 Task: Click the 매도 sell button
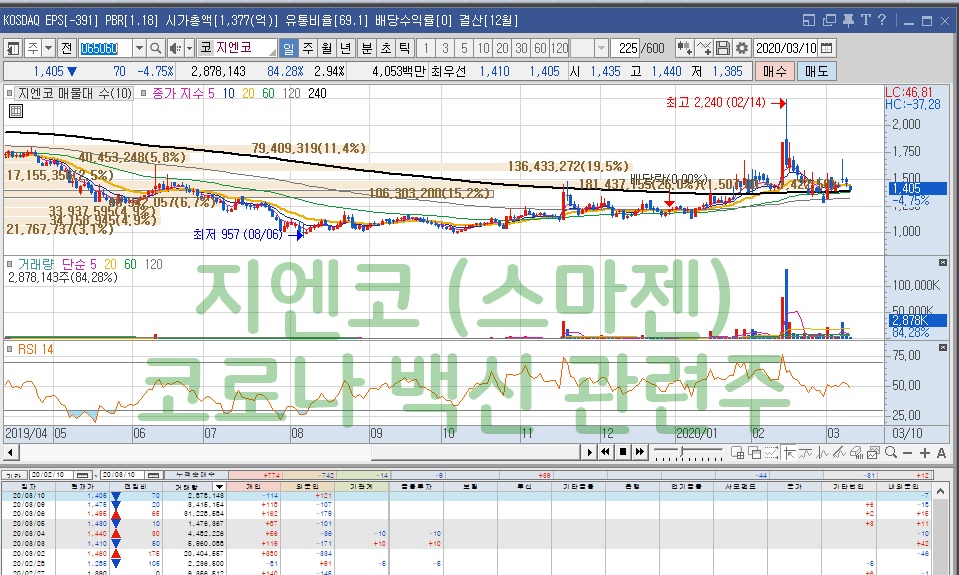[816, 72]
